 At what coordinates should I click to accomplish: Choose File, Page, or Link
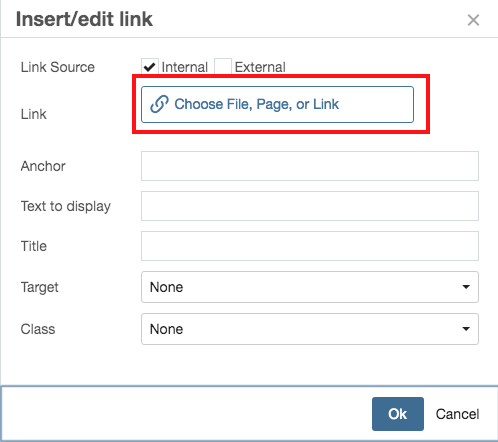point(277,104)
